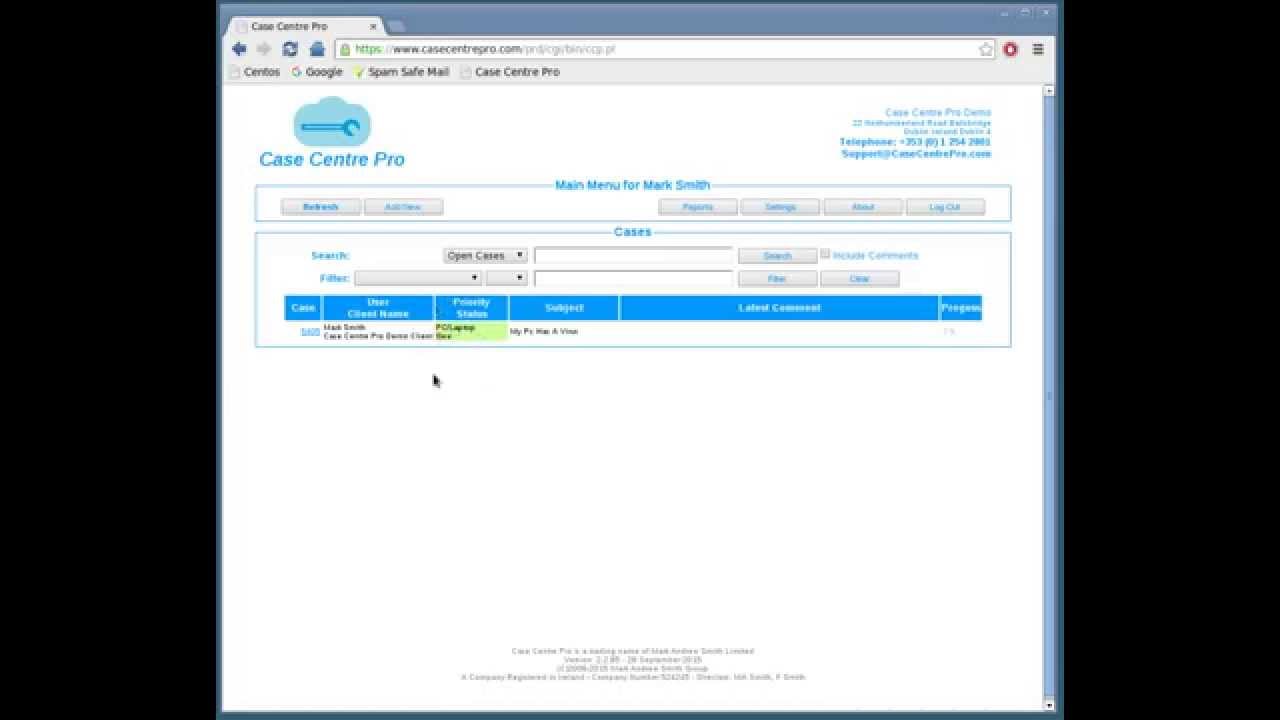Click the browser forward arrow
The width and height of the screenshot is (1280, 720).
tap(264, 49)
